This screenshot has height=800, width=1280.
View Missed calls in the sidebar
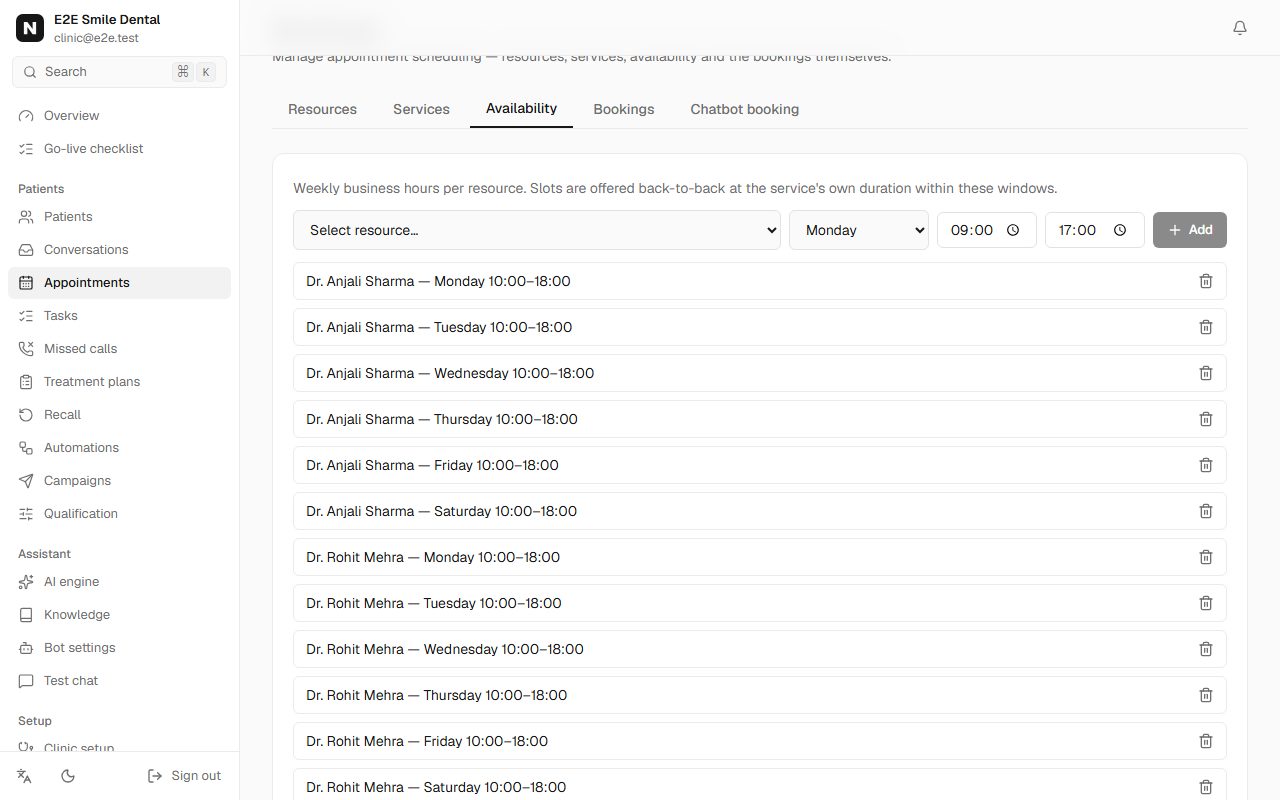point(119,349)
